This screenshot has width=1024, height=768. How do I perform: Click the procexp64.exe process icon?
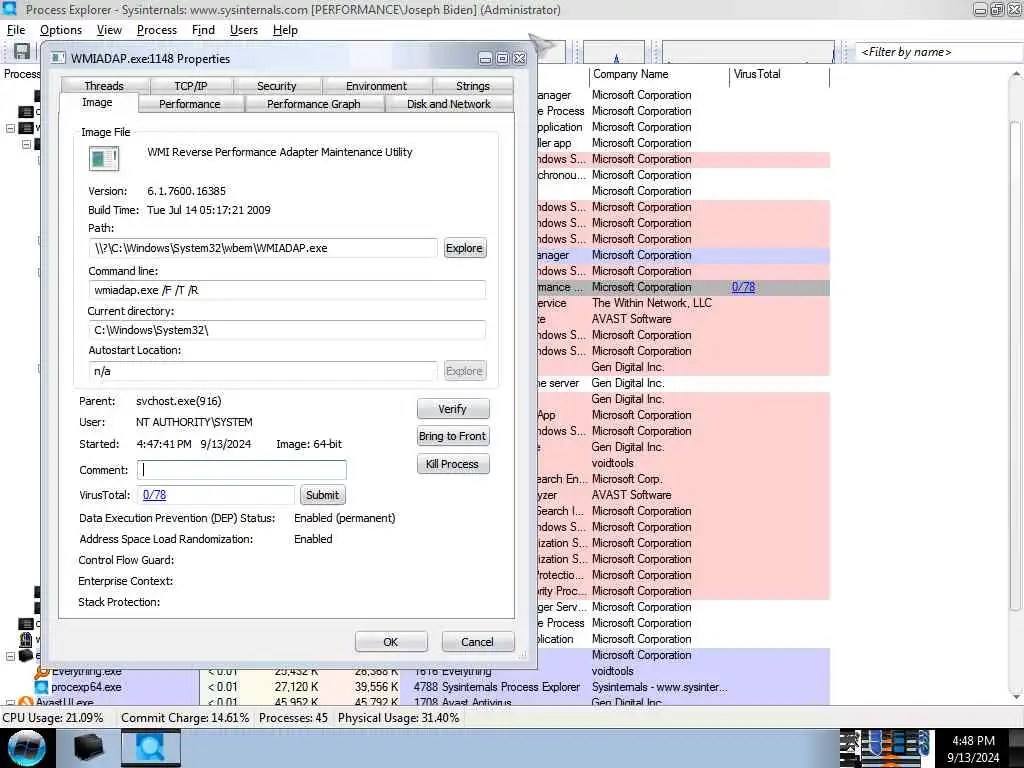42,687
